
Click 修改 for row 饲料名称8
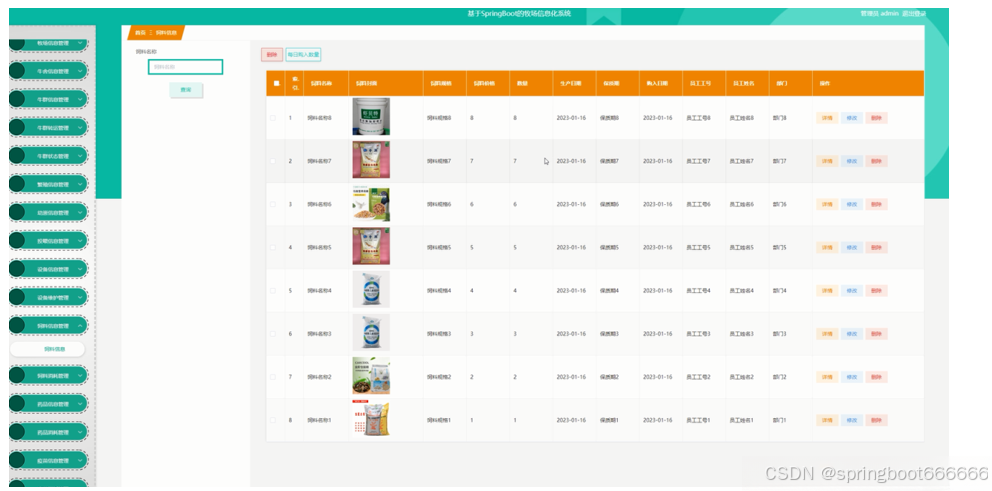(x=852, y=118)
